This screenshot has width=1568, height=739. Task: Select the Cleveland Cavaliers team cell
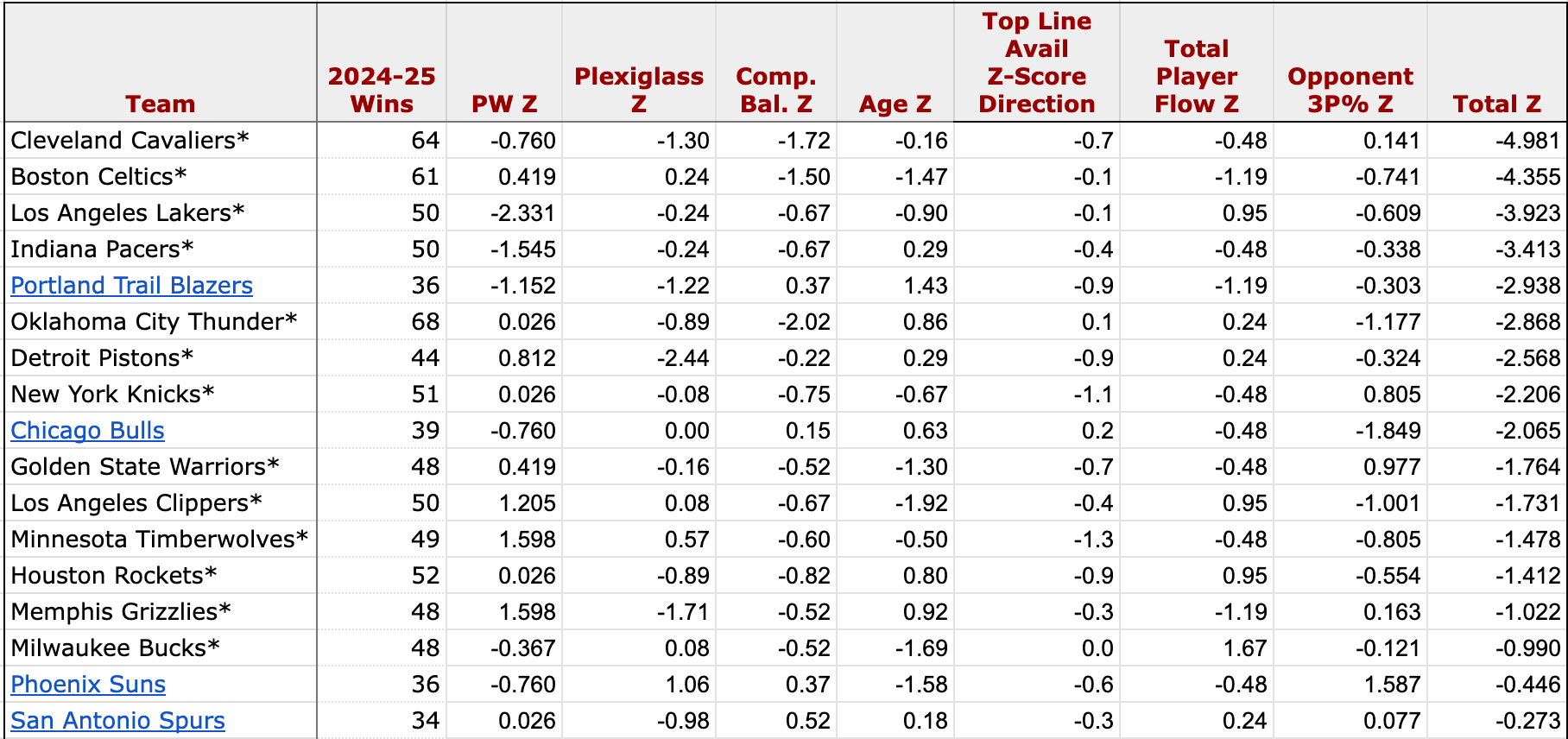coord(161,141)
